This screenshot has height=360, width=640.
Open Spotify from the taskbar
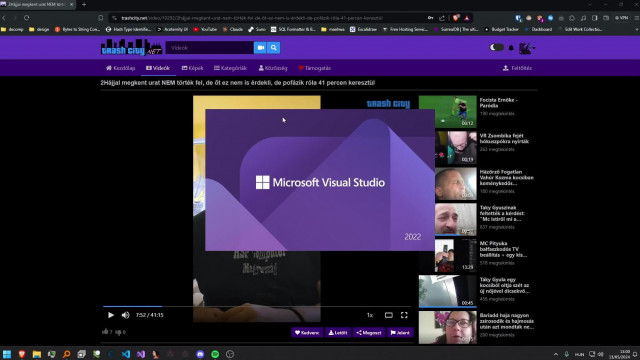tap(215, 354)
